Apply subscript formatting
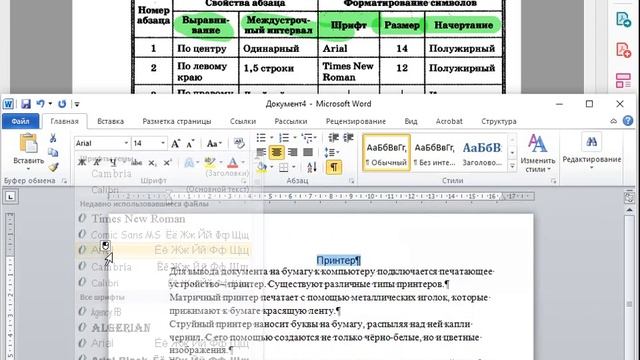This screenshot has width=640, height=360. [152, 163]
